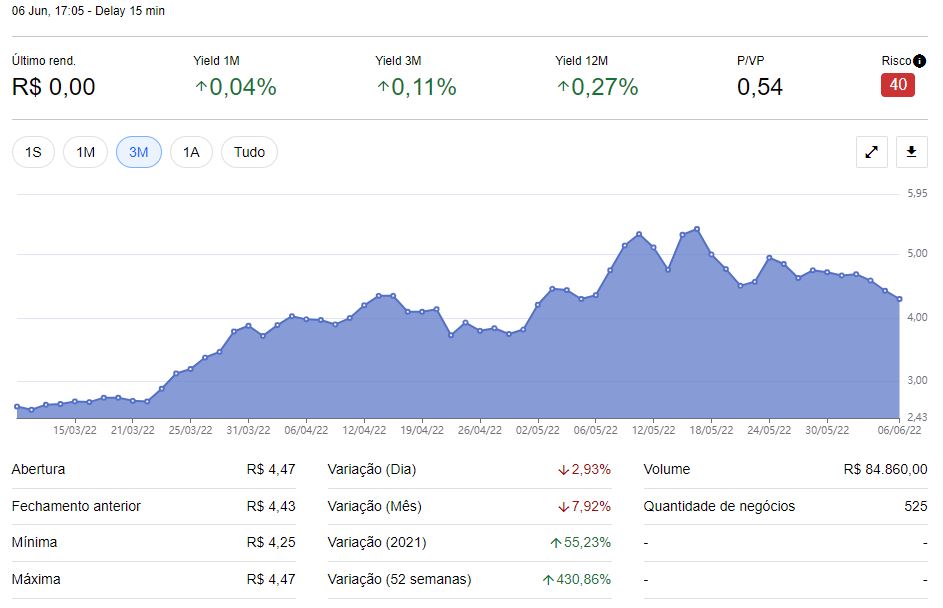
Task: Click the Yield 12M green up arrow
Action: pyautogui.click(x=563, y=88)
